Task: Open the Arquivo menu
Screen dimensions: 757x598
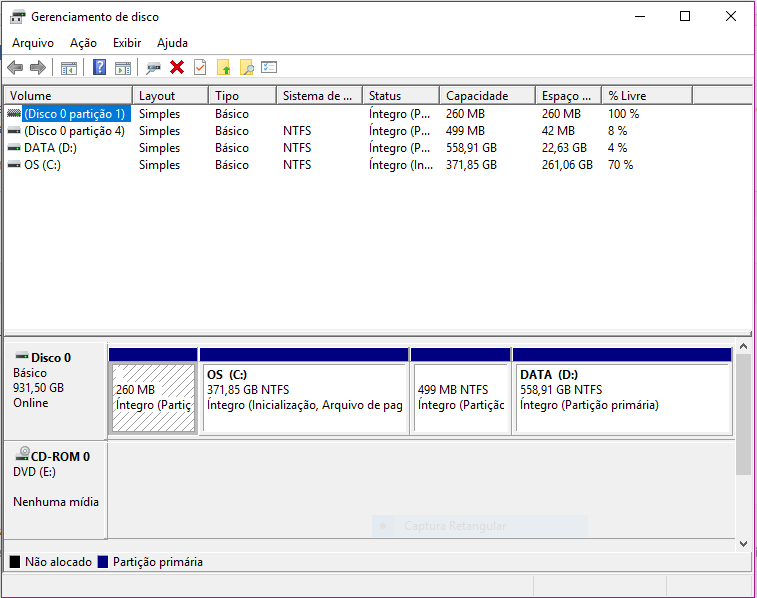Action: pos(33,43)
